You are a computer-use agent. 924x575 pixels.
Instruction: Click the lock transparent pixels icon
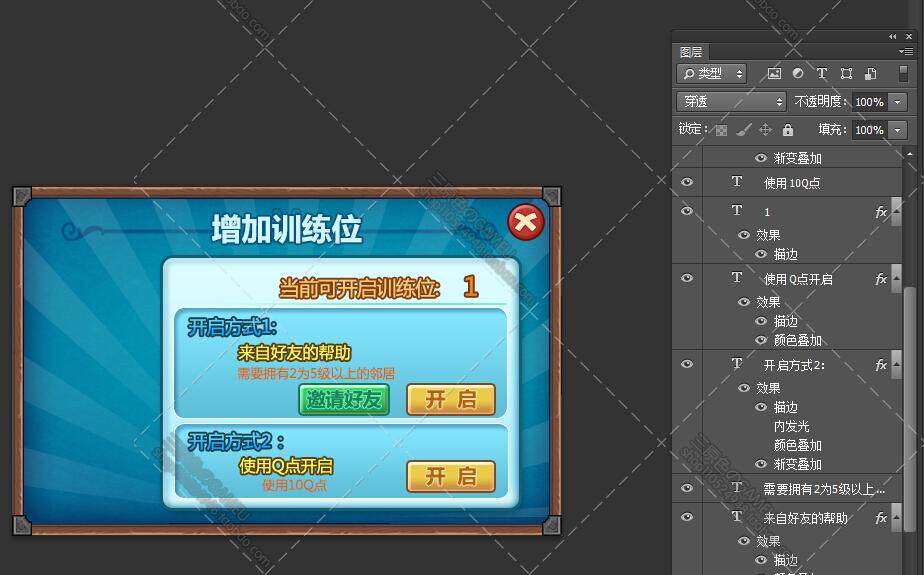(x=721, y=130)
